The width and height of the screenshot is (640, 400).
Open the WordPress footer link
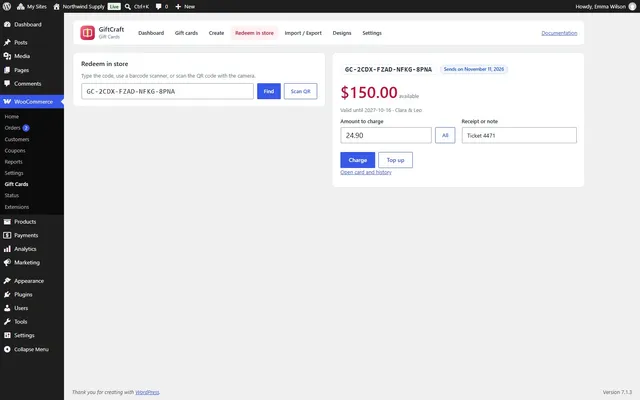tap(147, 392)
